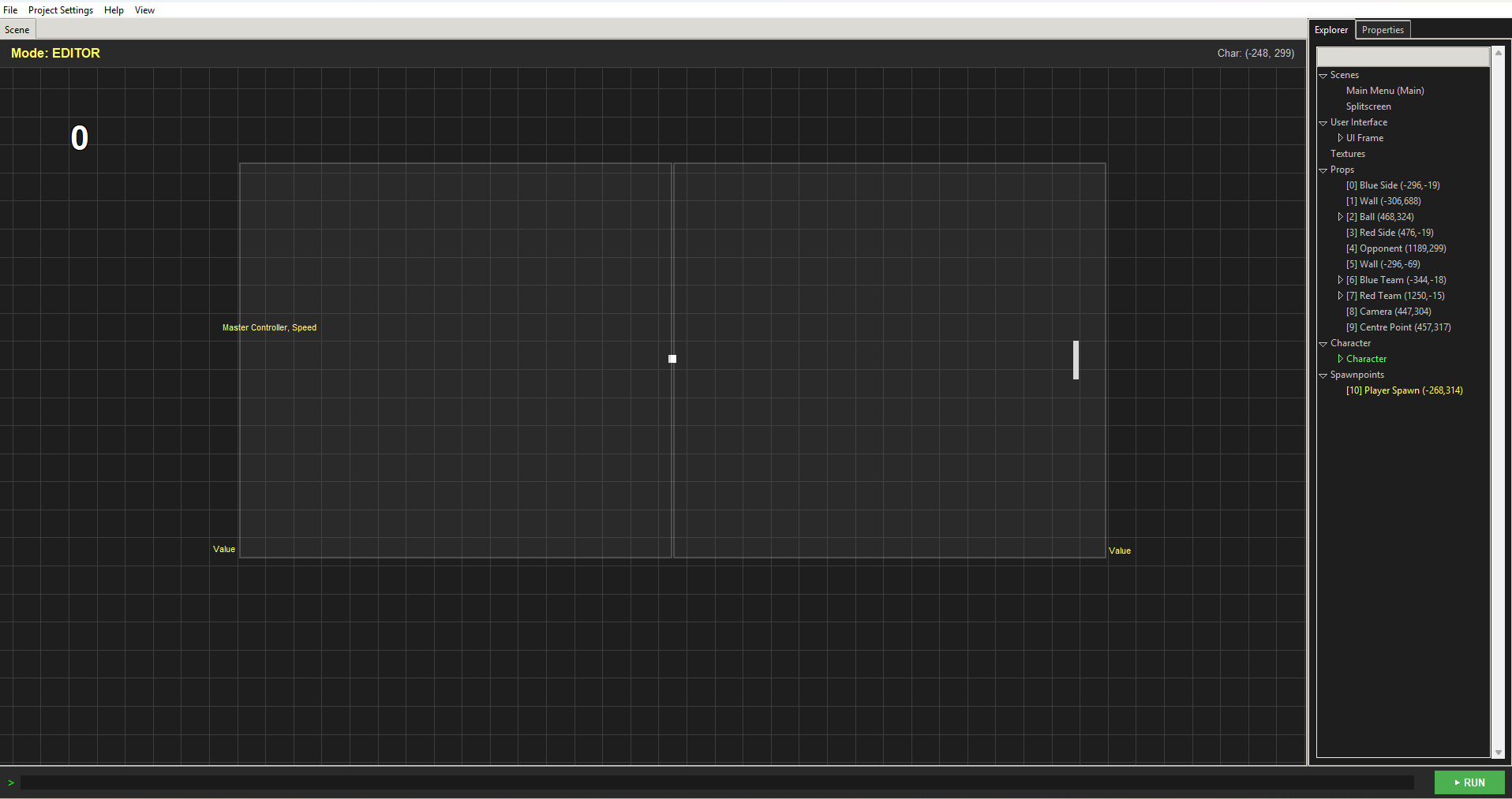Select the Main Menu (Main) scene
The image size is (1512, 799).
pos(1384,91)
